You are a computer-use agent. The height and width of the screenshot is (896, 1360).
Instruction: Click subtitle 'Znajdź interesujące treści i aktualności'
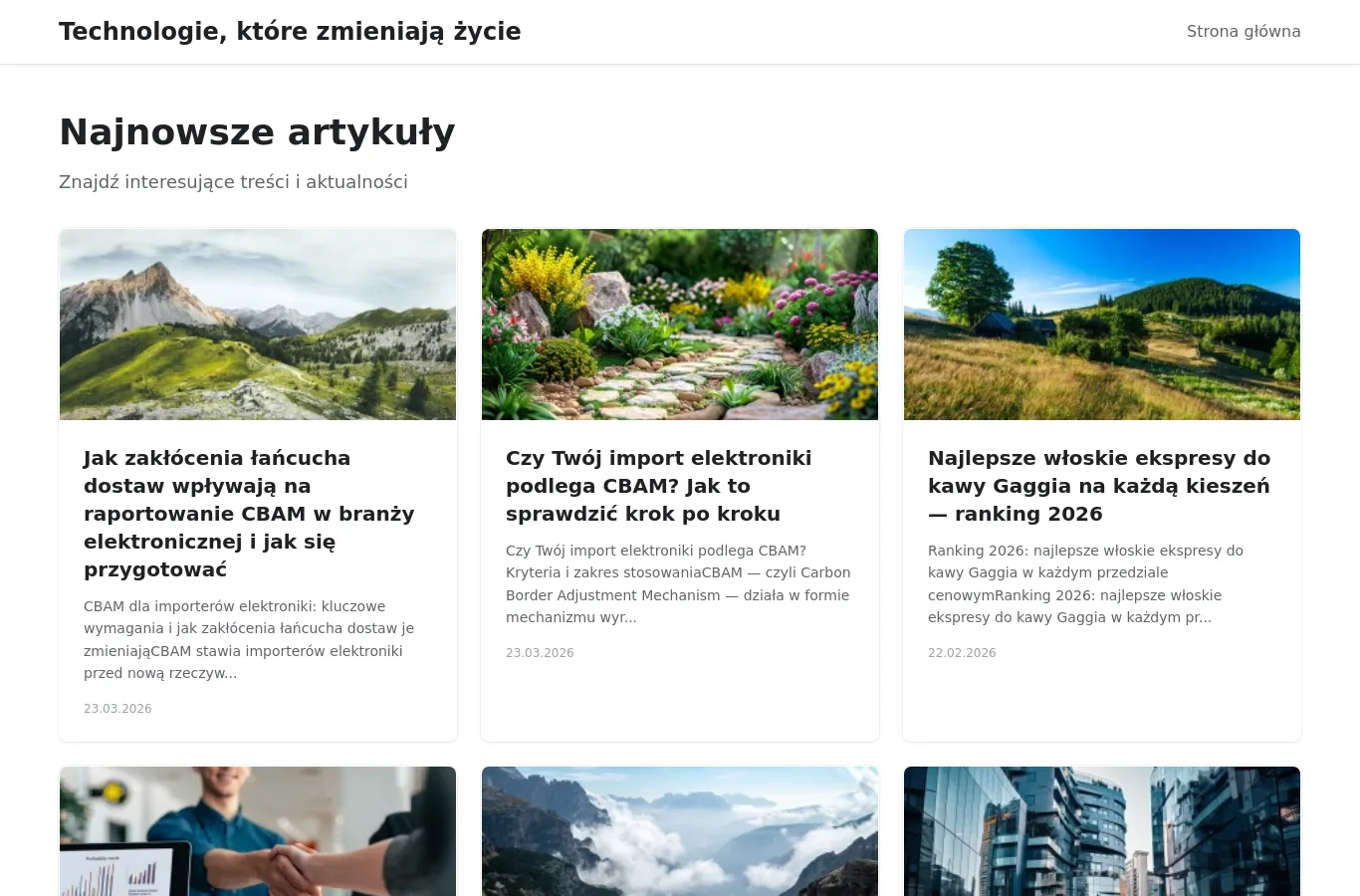[x=233, y=182]
